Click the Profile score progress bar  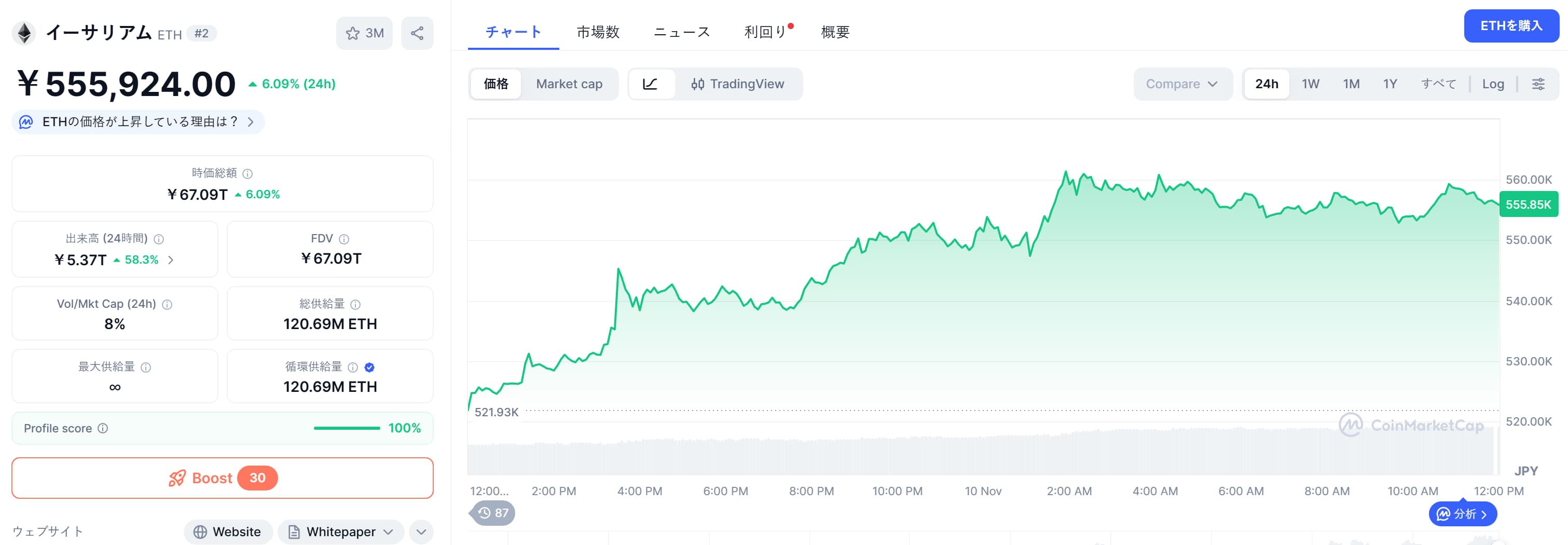click(347, 428)
